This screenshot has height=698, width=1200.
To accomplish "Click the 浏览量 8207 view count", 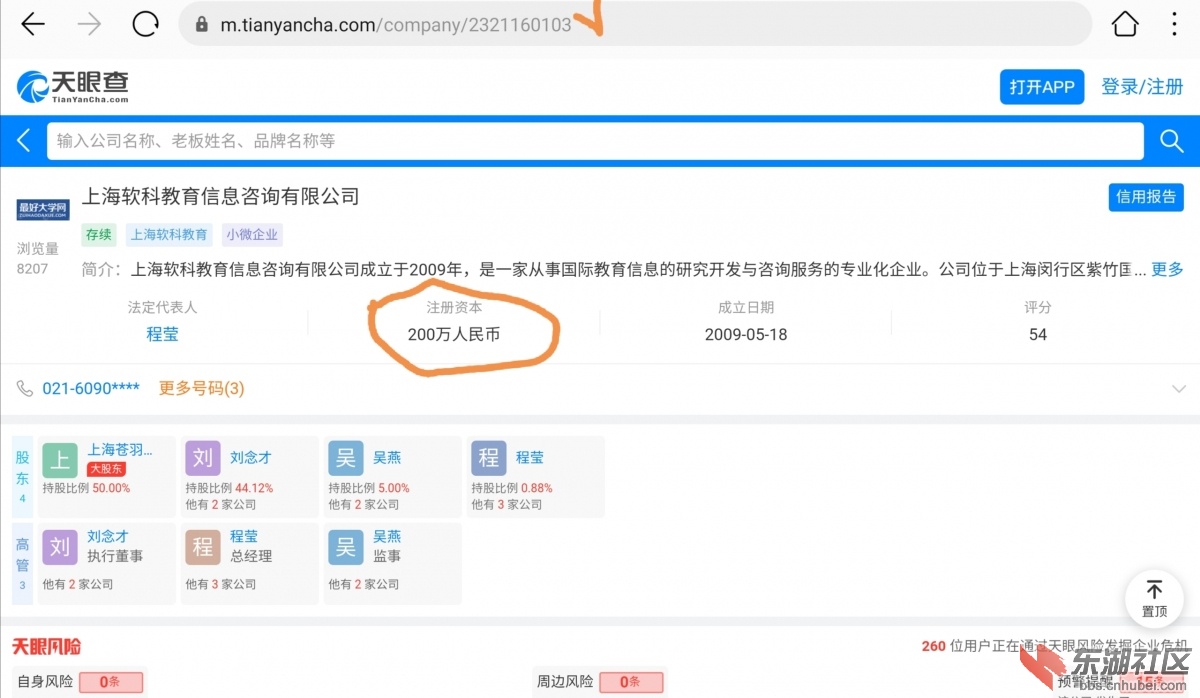I will 38,258.
